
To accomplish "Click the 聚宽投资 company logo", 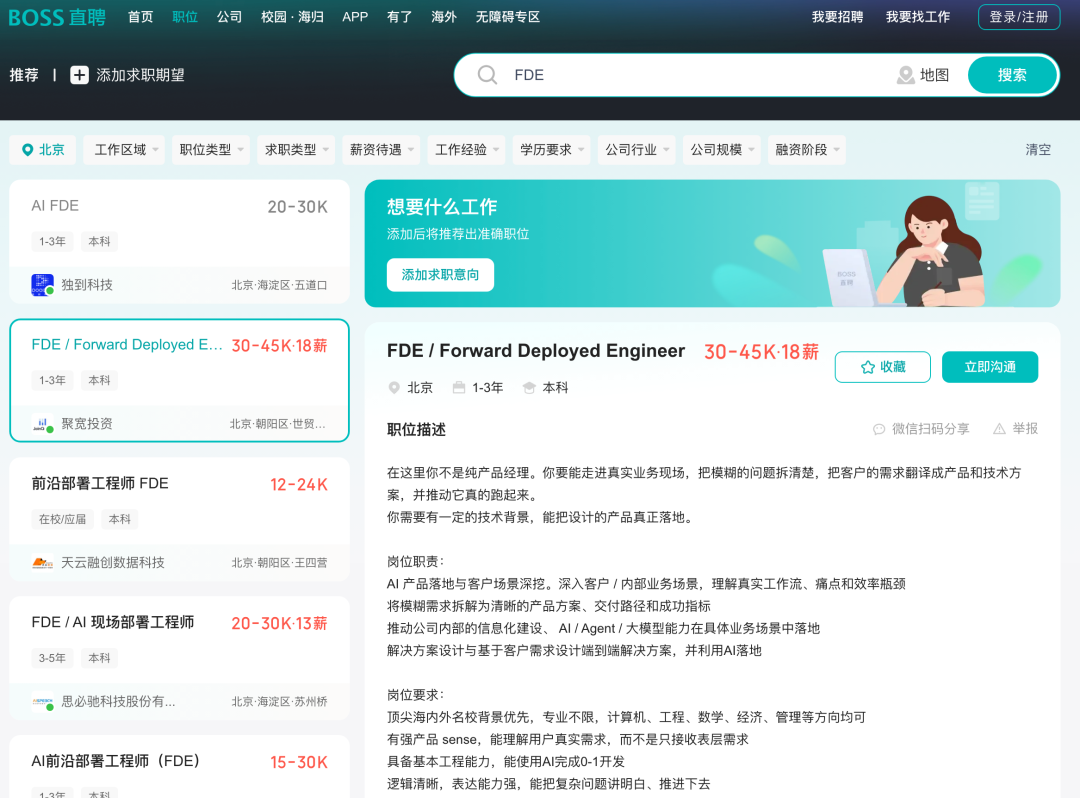I will point(43,423).
